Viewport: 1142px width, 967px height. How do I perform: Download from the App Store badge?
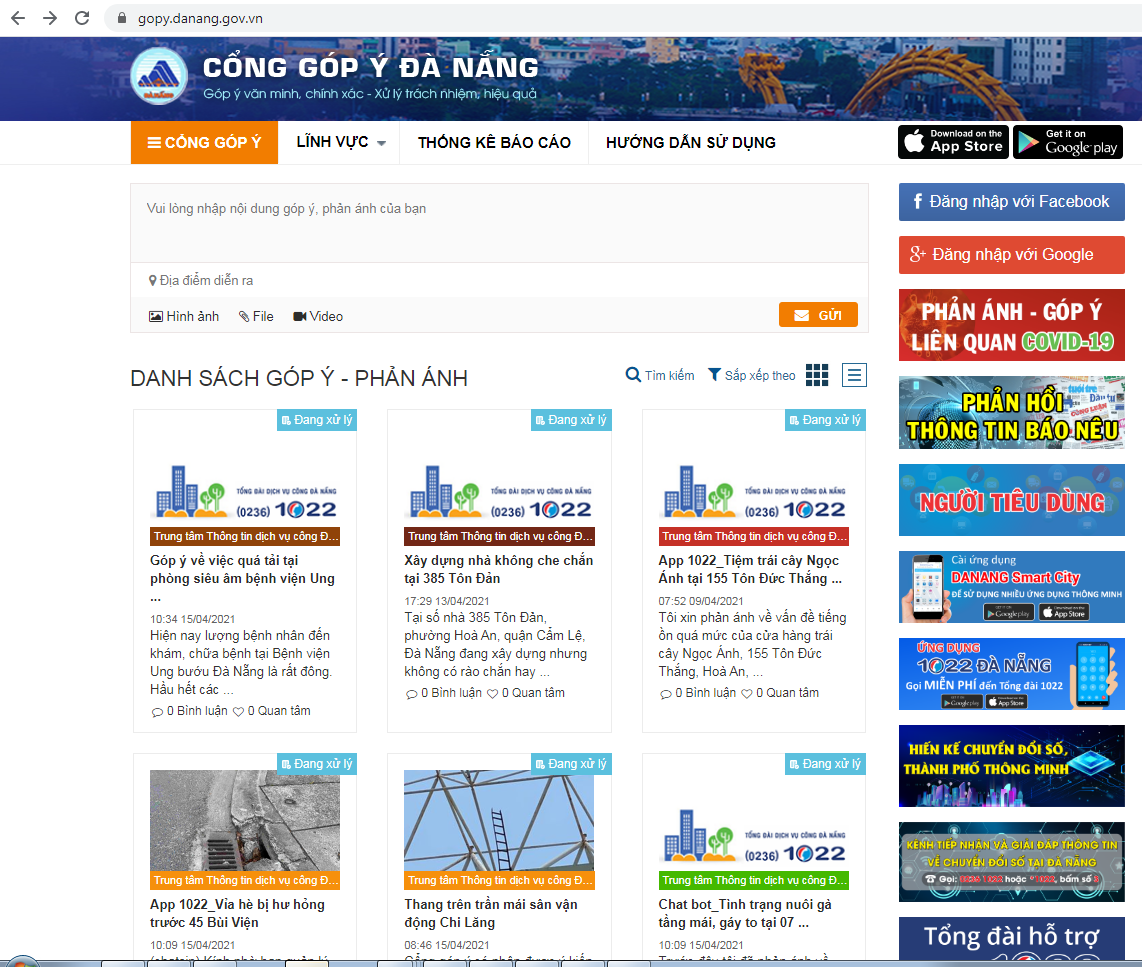[x=953, y=141]
